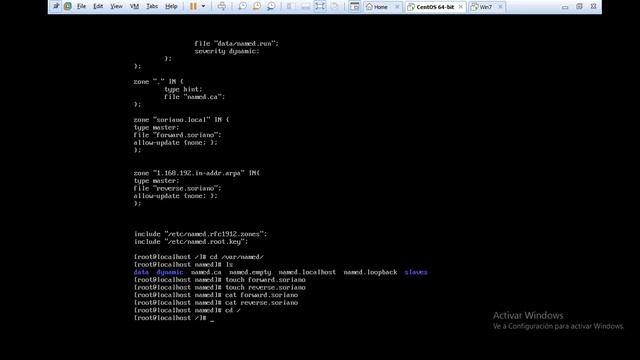Click the 'touch reverse.soriano' command line
This screenshot has width=640, height=360.
click(220, 287)
